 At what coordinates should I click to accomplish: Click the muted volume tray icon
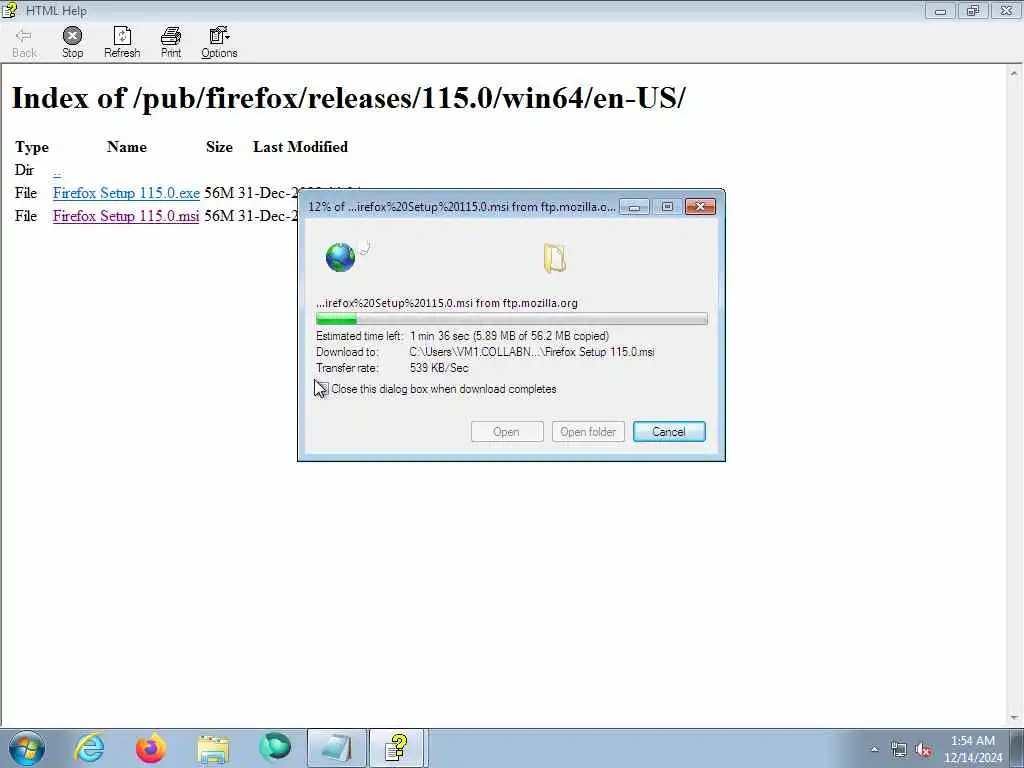(x=923, y=750)
